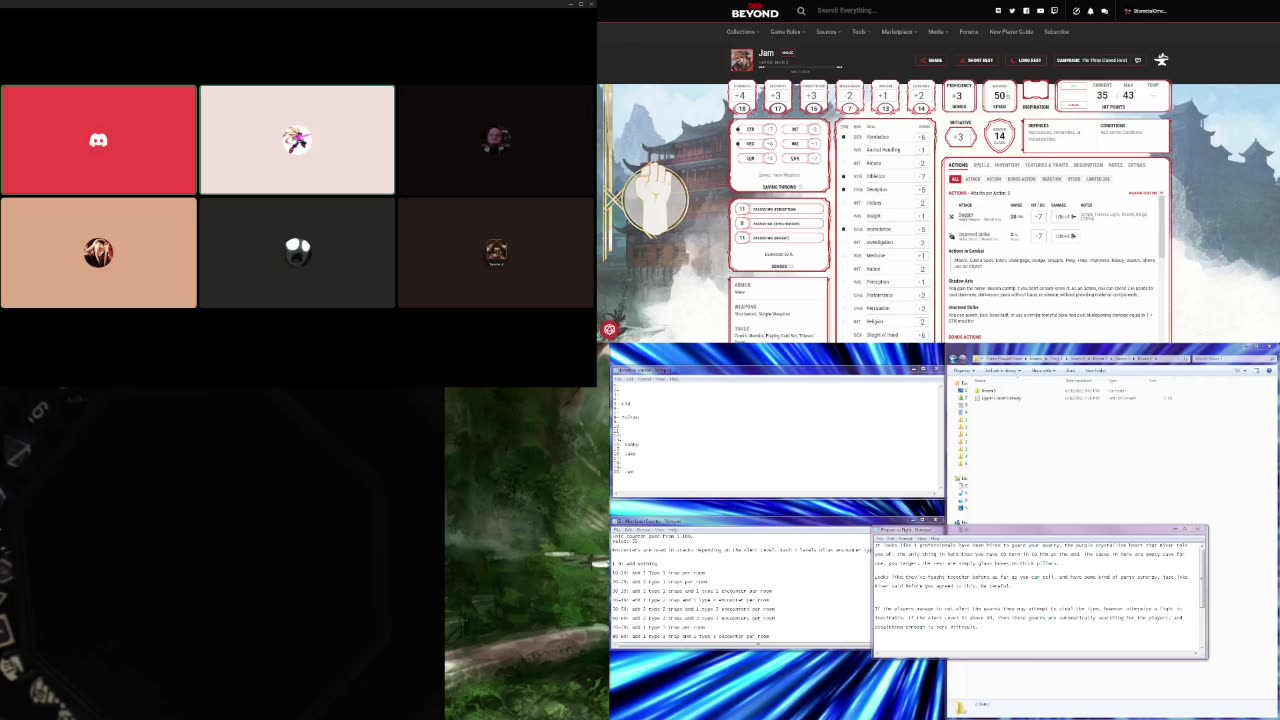Switch to the Features & Traits tab
Screen dimensions: 1280x720
(x=1047, y=165)
